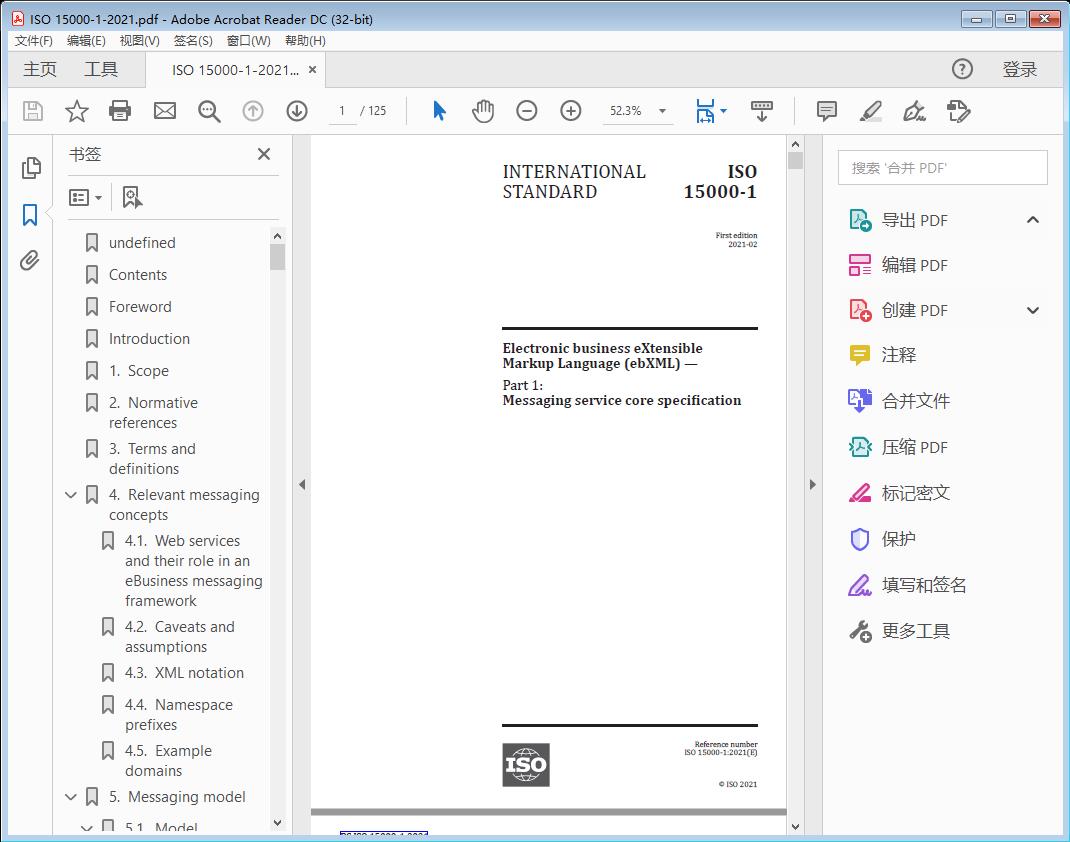Collapse the '4. Relevant messaging concepts' bookmark

pos(70,494)
